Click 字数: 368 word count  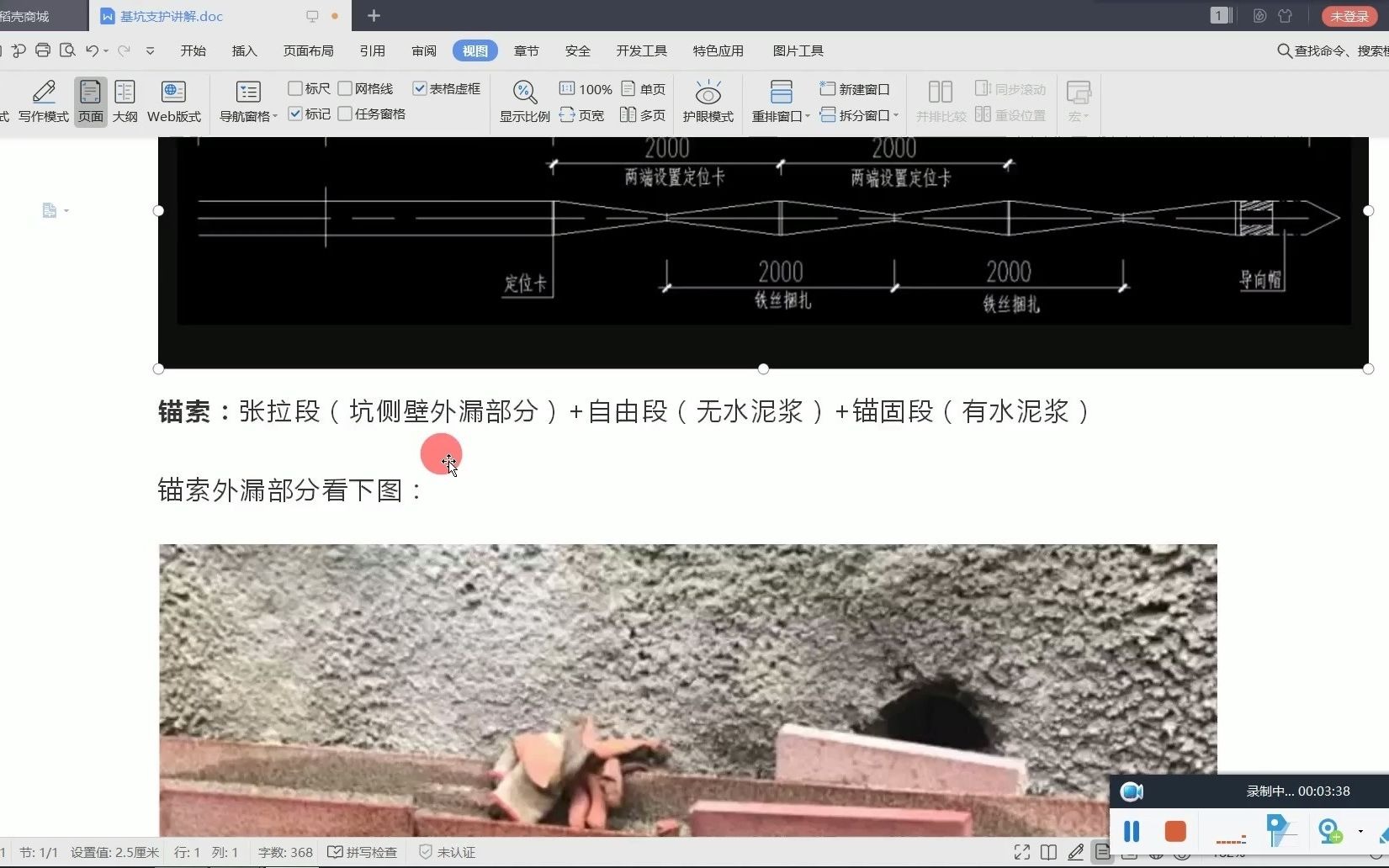pyautogui.click(x=285, y=853)
